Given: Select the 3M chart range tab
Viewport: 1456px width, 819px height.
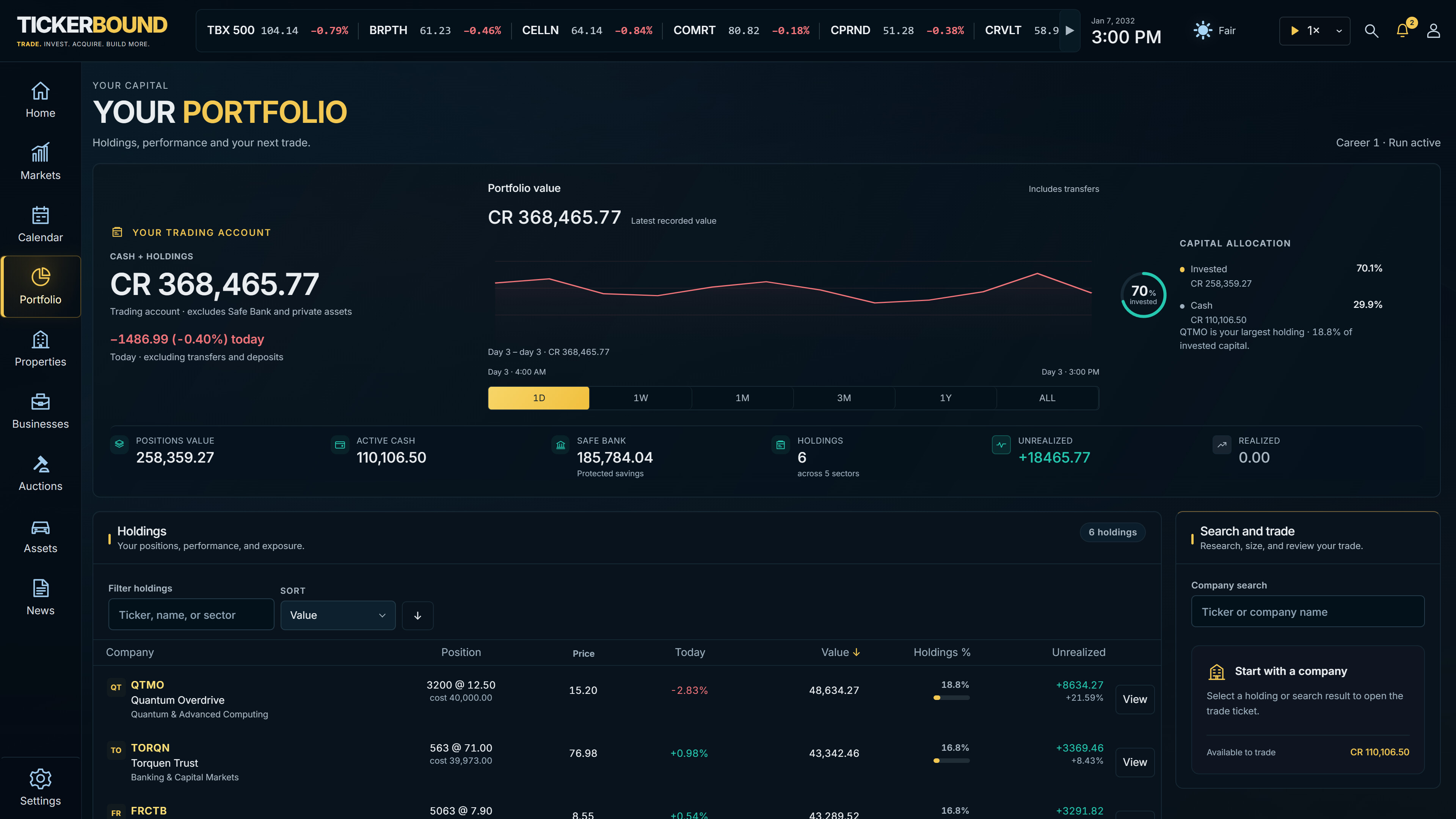Looking at the screenshot, I should [844, 398].
